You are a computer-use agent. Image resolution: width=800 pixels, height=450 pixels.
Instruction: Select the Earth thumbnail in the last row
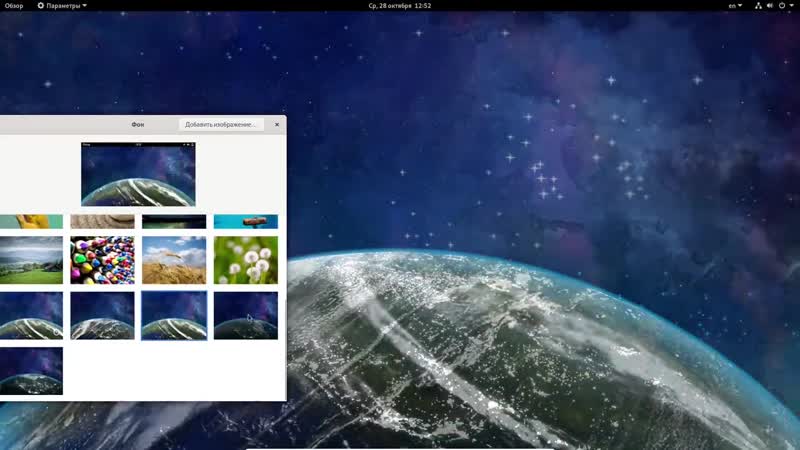click(31, 371)
